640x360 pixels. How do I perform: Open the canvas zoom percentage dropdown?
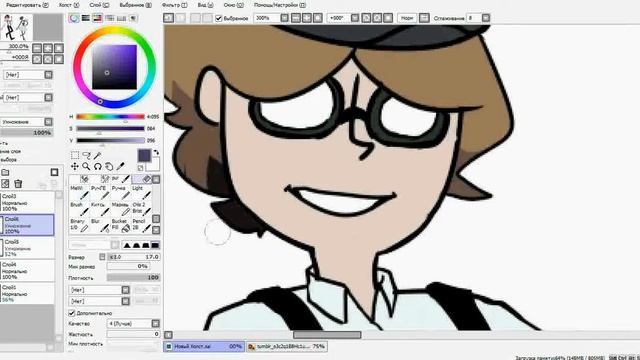tap(284, 18)
